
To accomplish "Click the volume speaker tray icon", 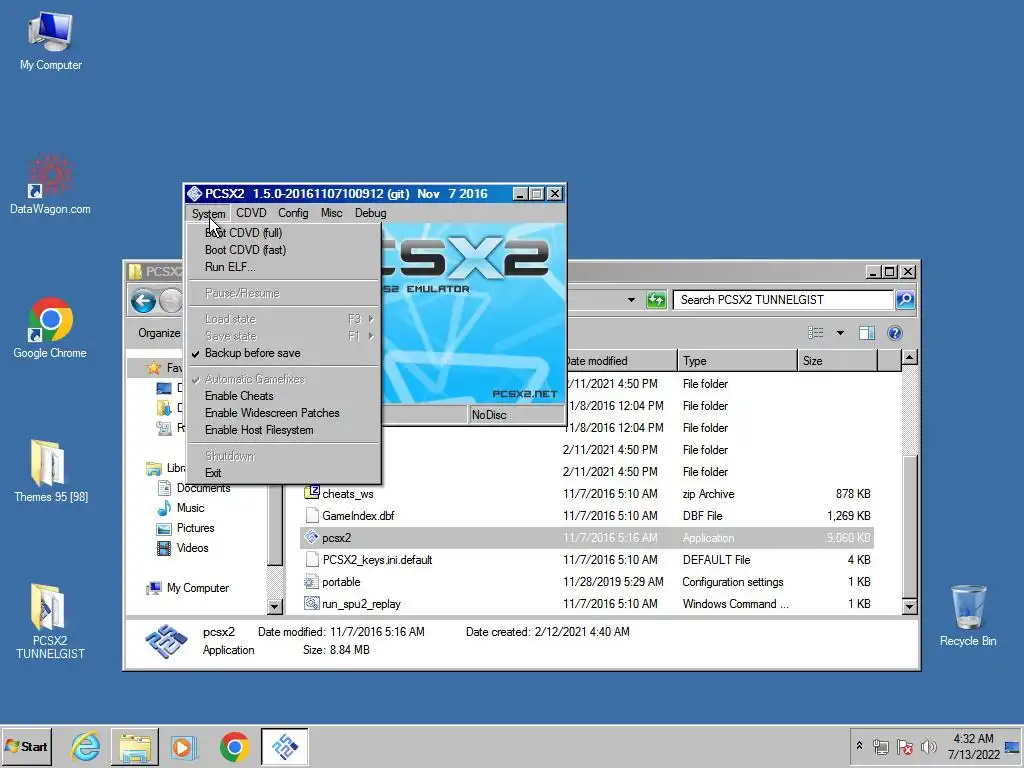I will (928, 746).
